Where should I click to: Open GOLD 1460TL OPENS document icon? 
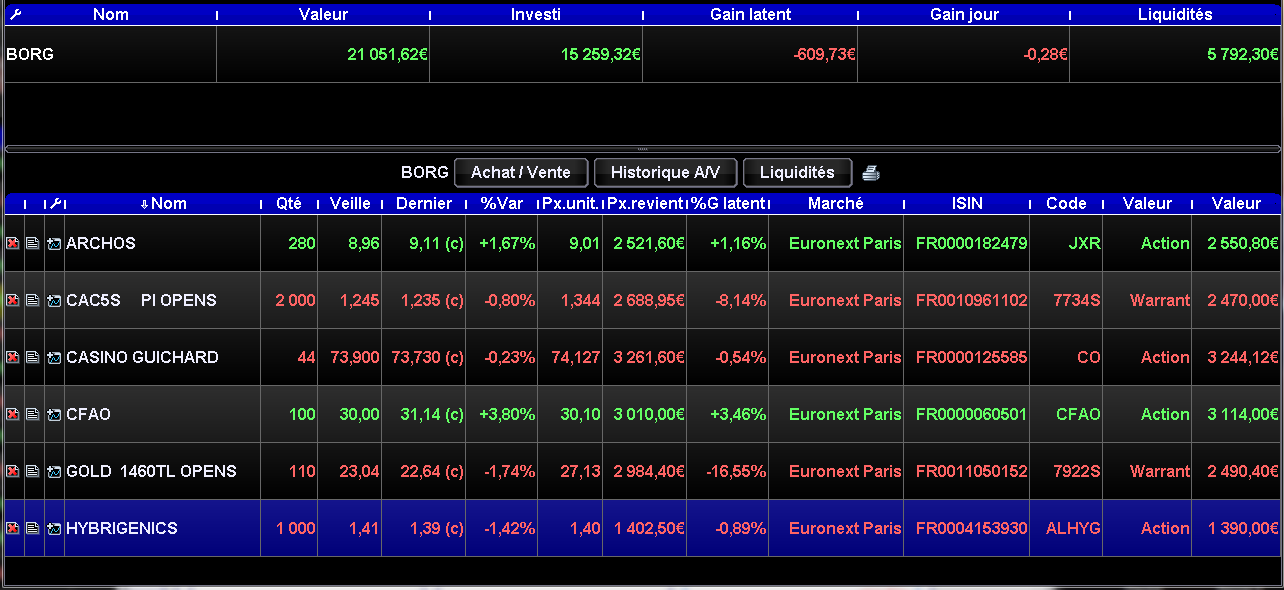tap(33, 471)
